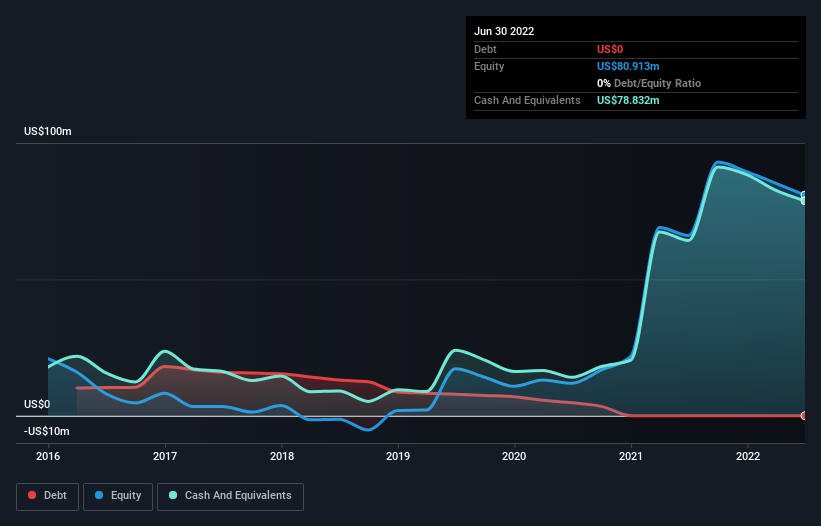Click the 2017 x-axis label
Viewport: 821px width, 526px height.
click(165, 456)
